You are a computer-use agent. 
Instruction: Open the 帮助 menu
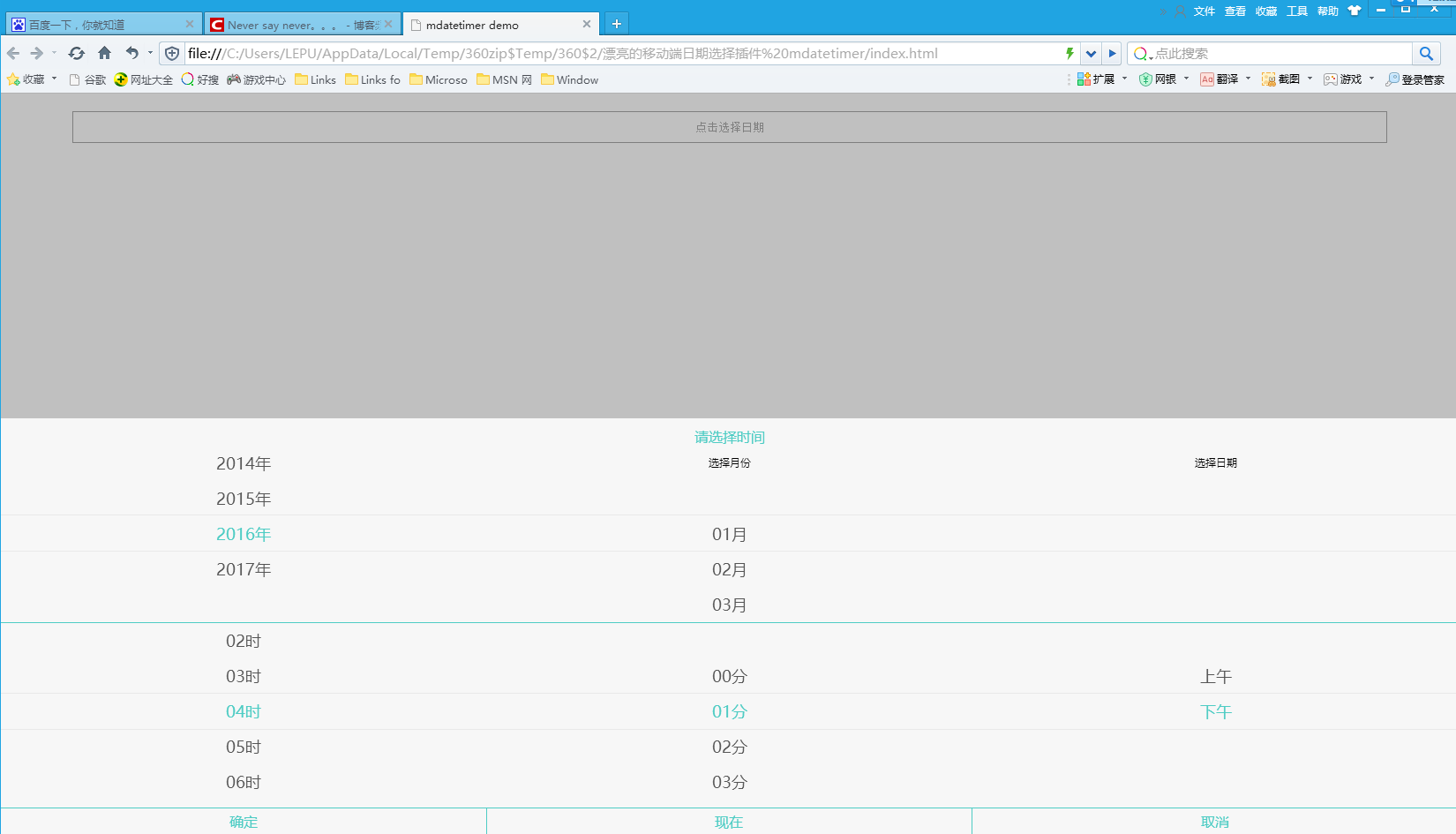(1328, 11)
